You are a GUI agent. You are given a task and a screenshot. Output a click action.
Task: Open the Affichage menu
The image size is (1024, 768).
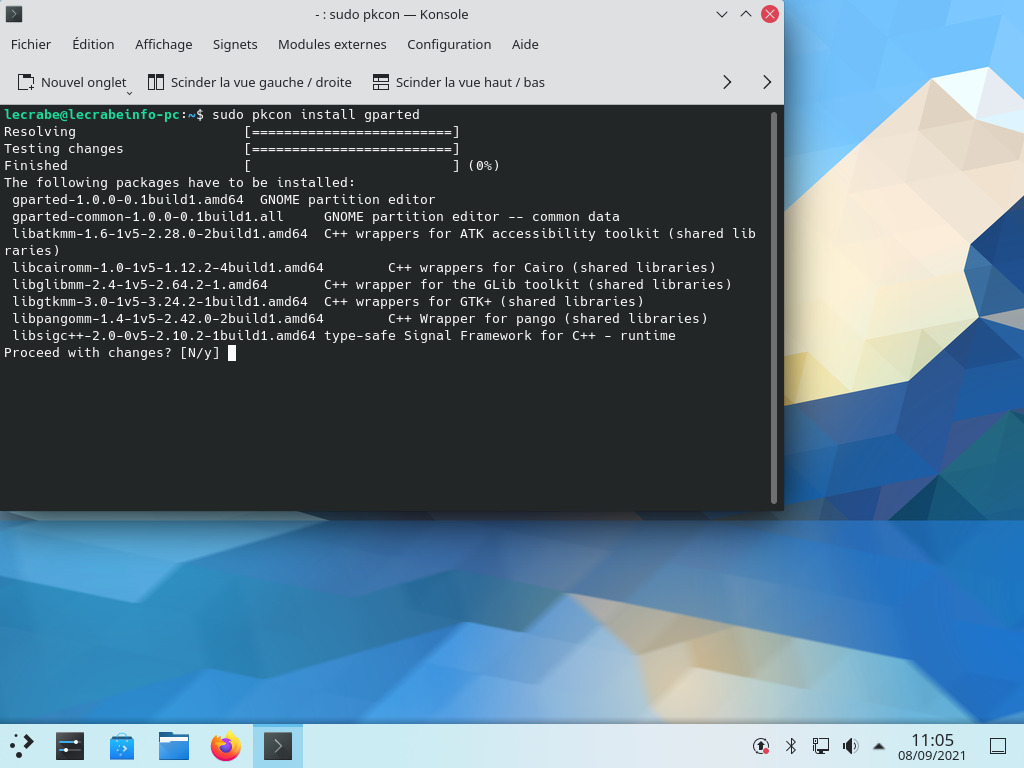(x=163, y=44)
